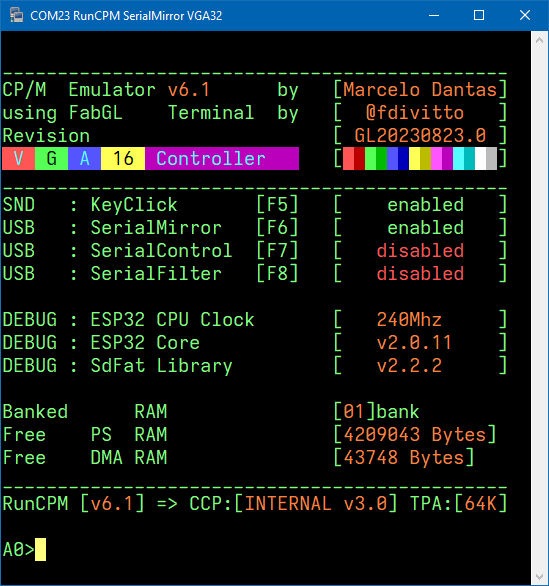Click the scrollbar up arrow
This screenshot has height=586, width=549.
point(539,40)
